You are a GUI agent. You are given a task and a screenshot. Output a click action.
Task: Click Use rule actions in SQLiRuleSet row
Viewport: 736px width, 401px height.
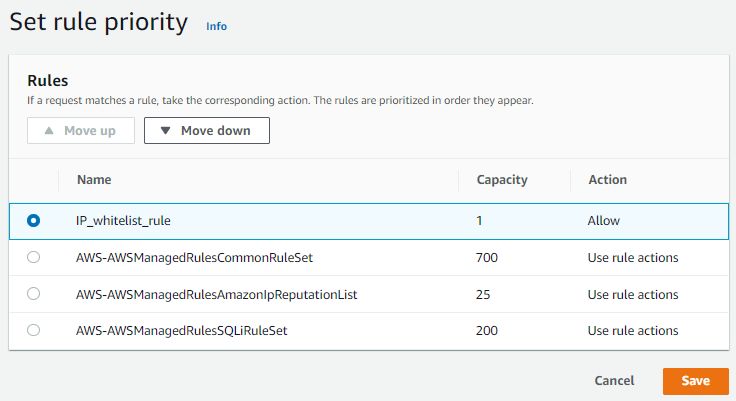pos(633,331)
